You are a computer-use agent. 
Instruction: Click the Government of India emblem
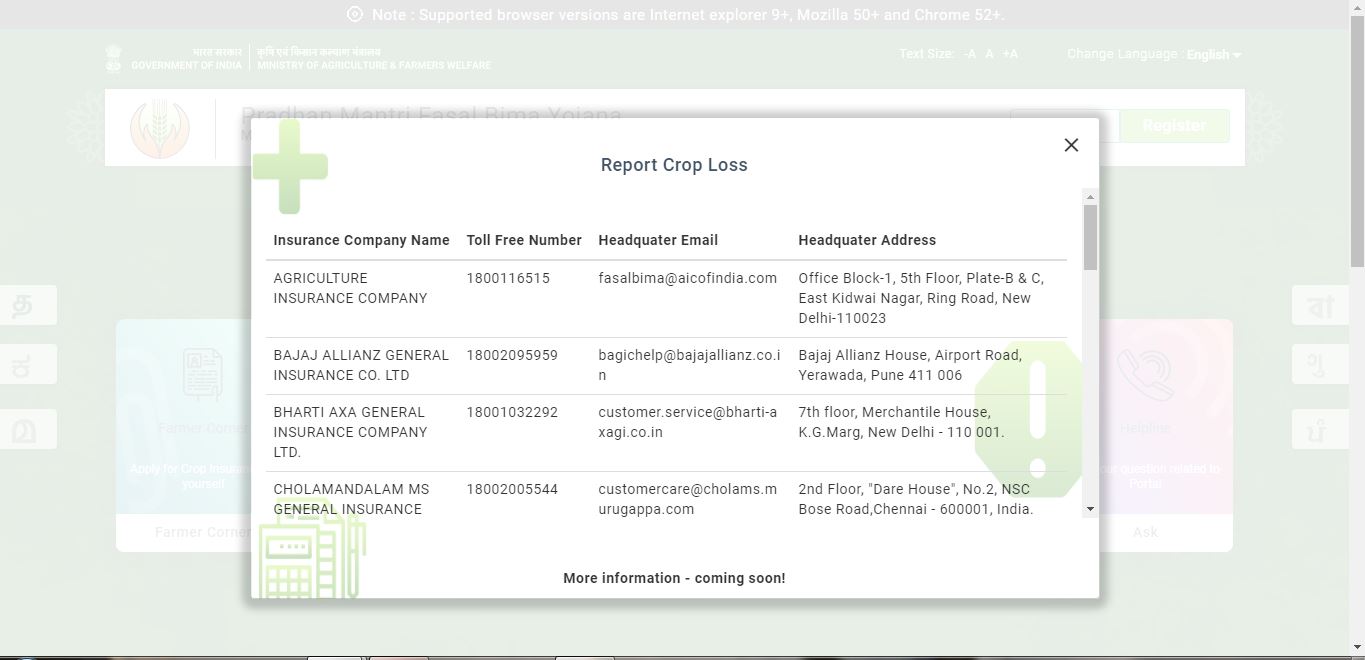[113, 57]
